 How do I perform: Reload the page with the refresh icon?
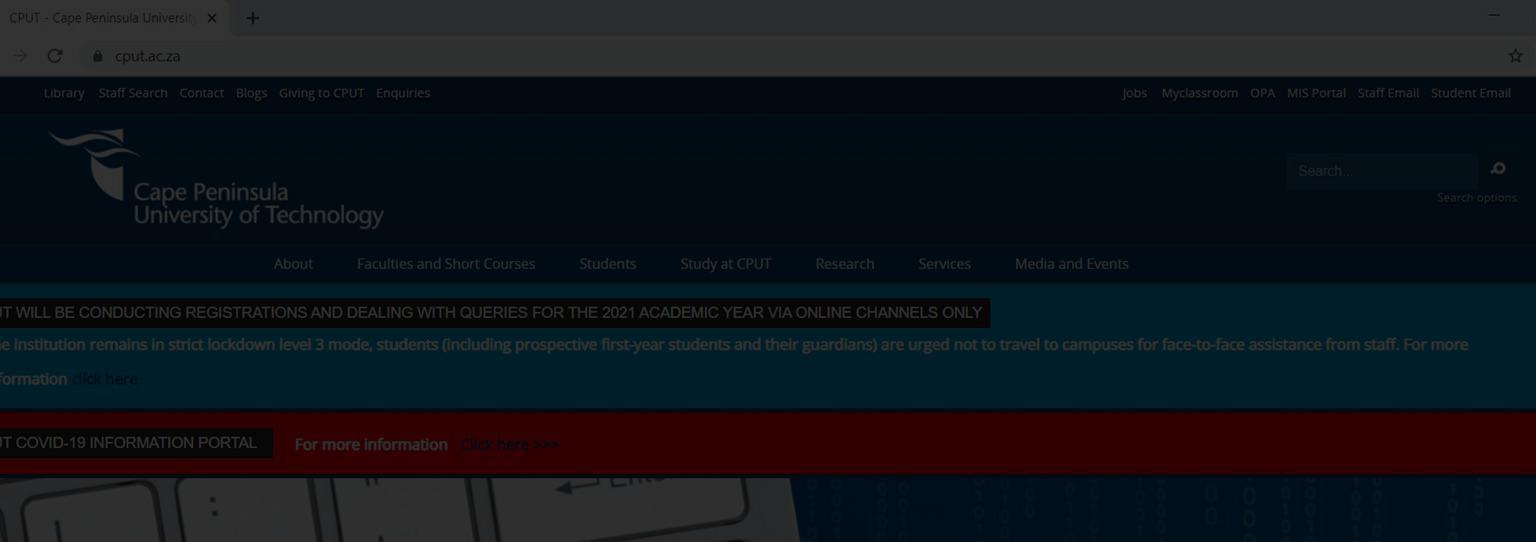pos(55,56)
